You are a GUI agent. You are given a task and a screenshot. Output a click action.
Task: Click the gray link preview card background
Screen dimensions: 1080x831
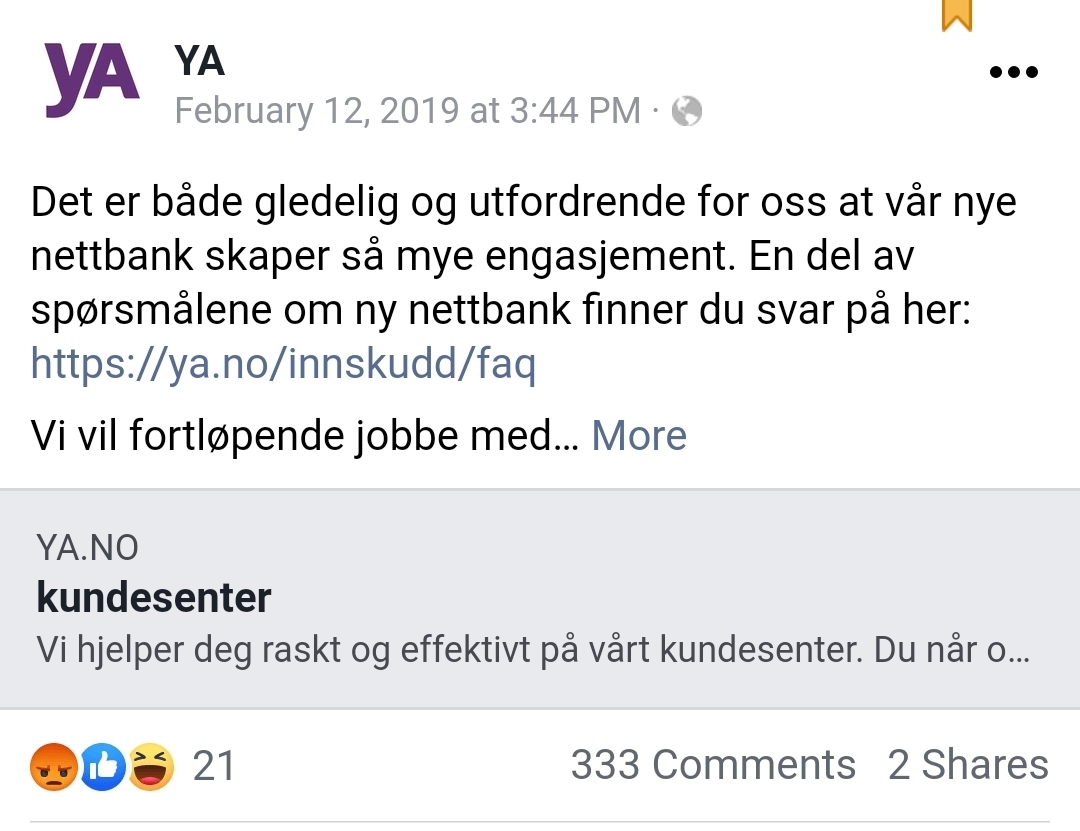(540, 599)
